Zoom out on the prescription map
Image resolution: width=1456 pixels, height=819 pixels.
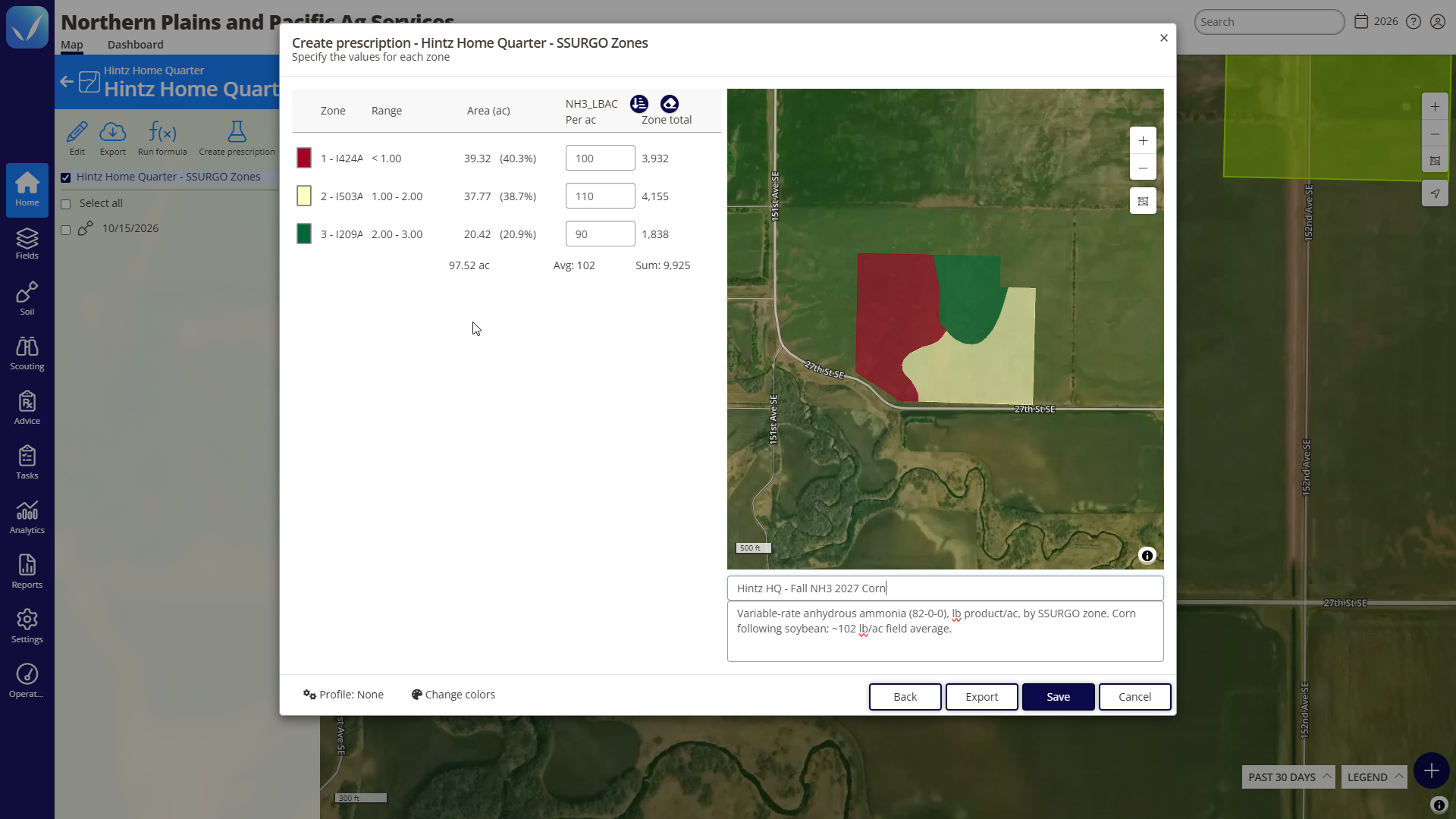tap(1143, 168)
